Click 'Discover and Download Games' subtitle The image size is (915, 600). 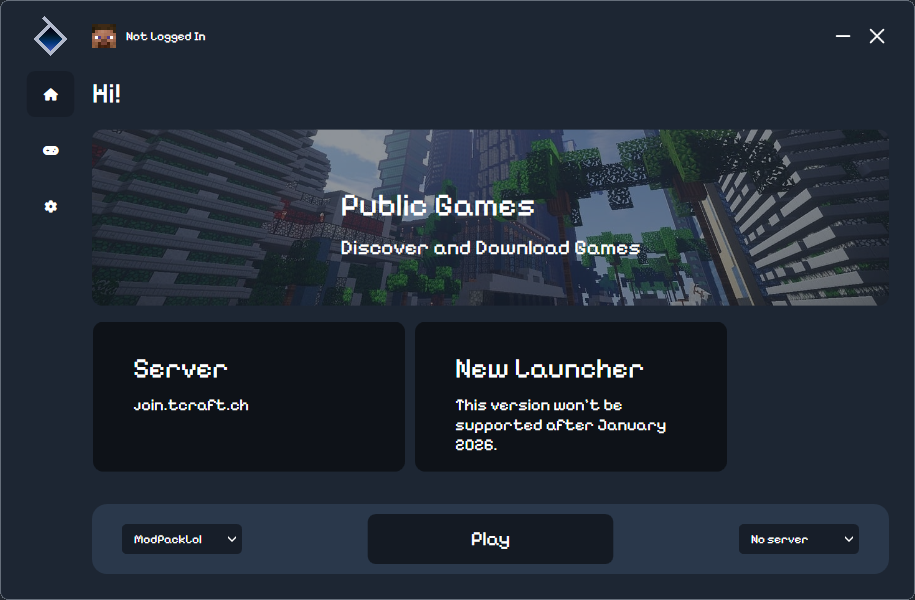pyautogui.click(x=490, y=248)
